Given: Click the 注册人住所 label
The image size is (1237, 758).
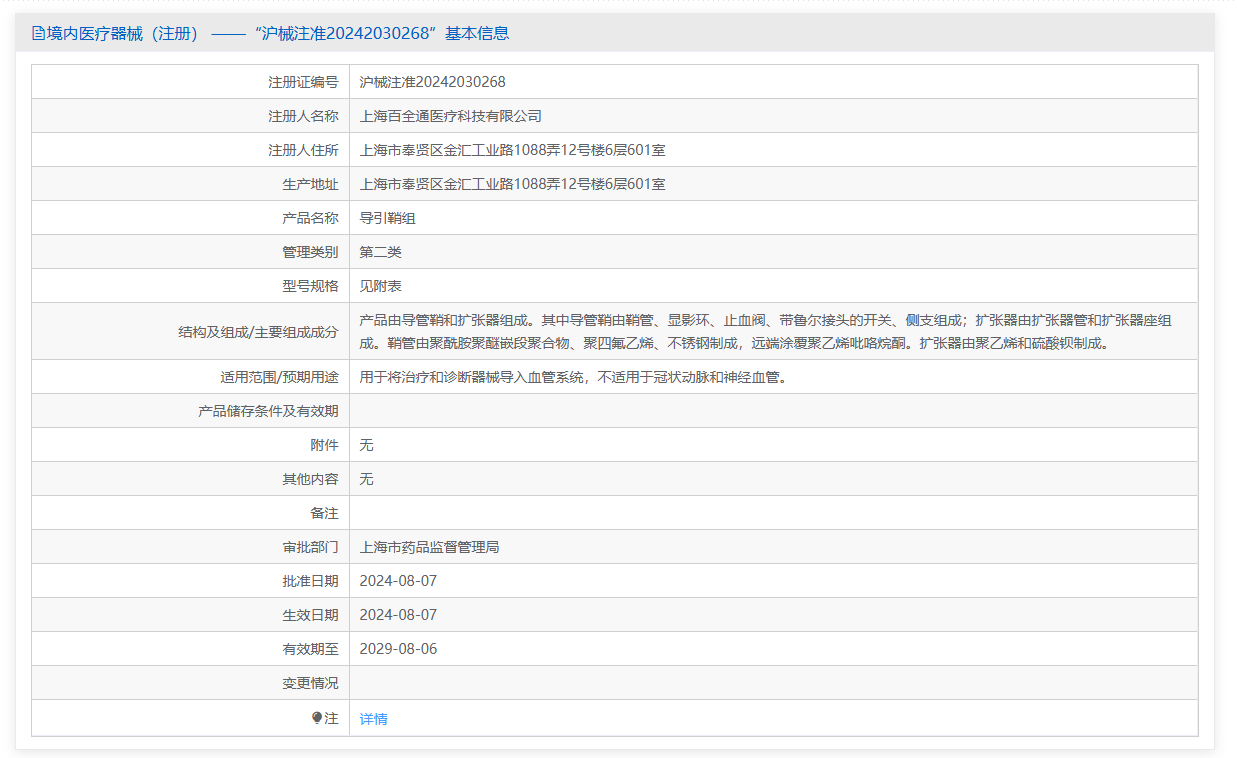Looking at the screenshot, I should pos(303,150).
